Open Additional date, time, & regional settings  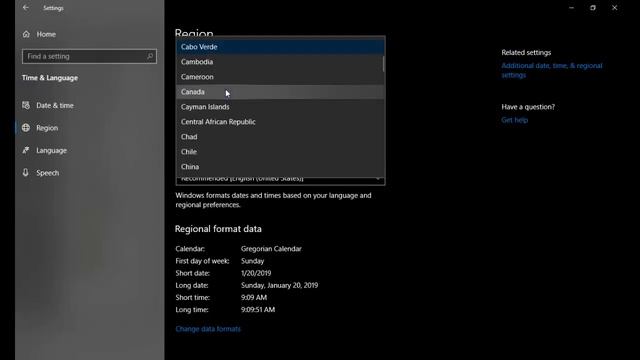click(551, 70)
